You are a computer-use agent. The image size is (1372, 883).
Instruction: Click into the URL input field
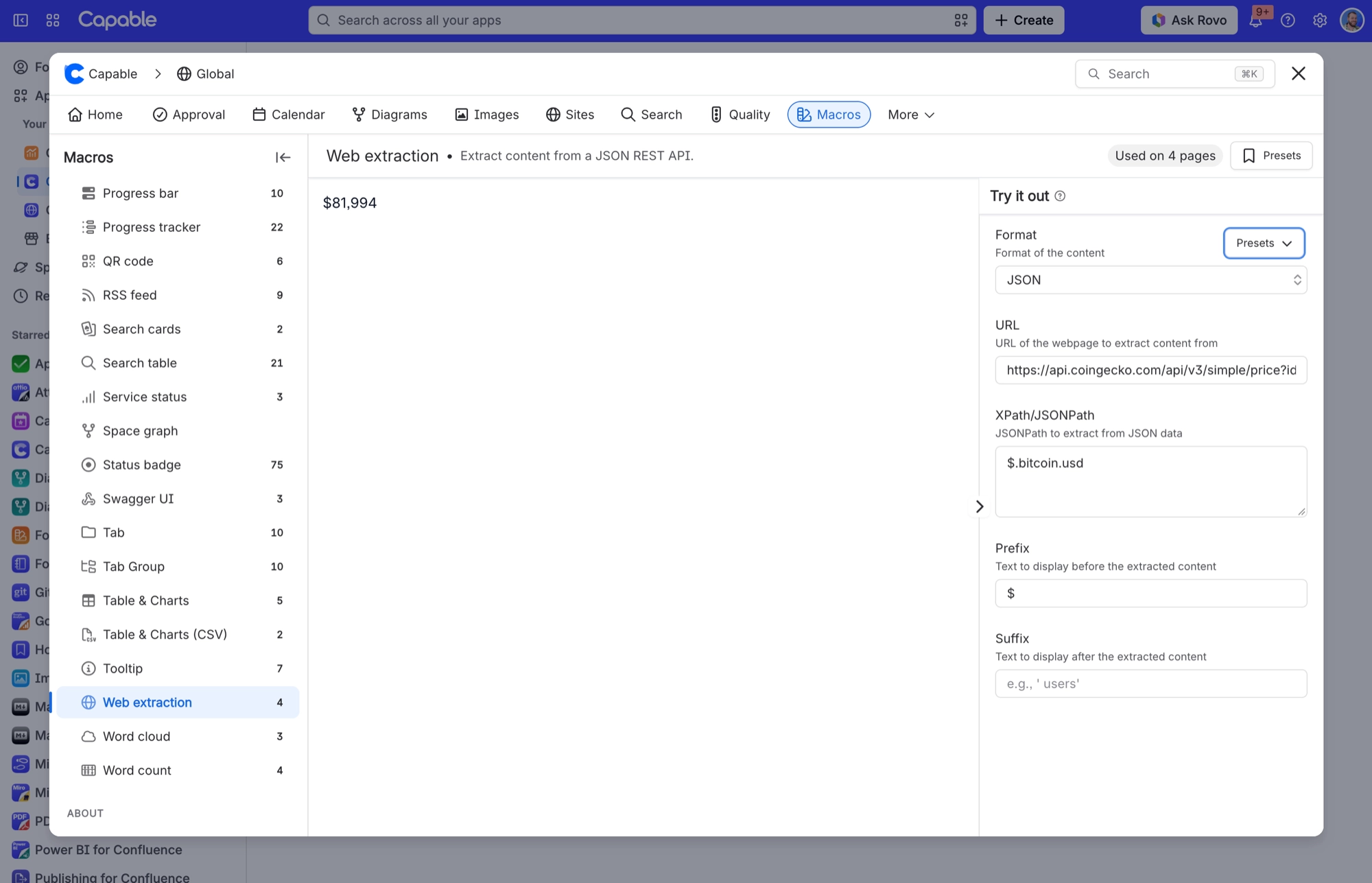point(1150,370)
